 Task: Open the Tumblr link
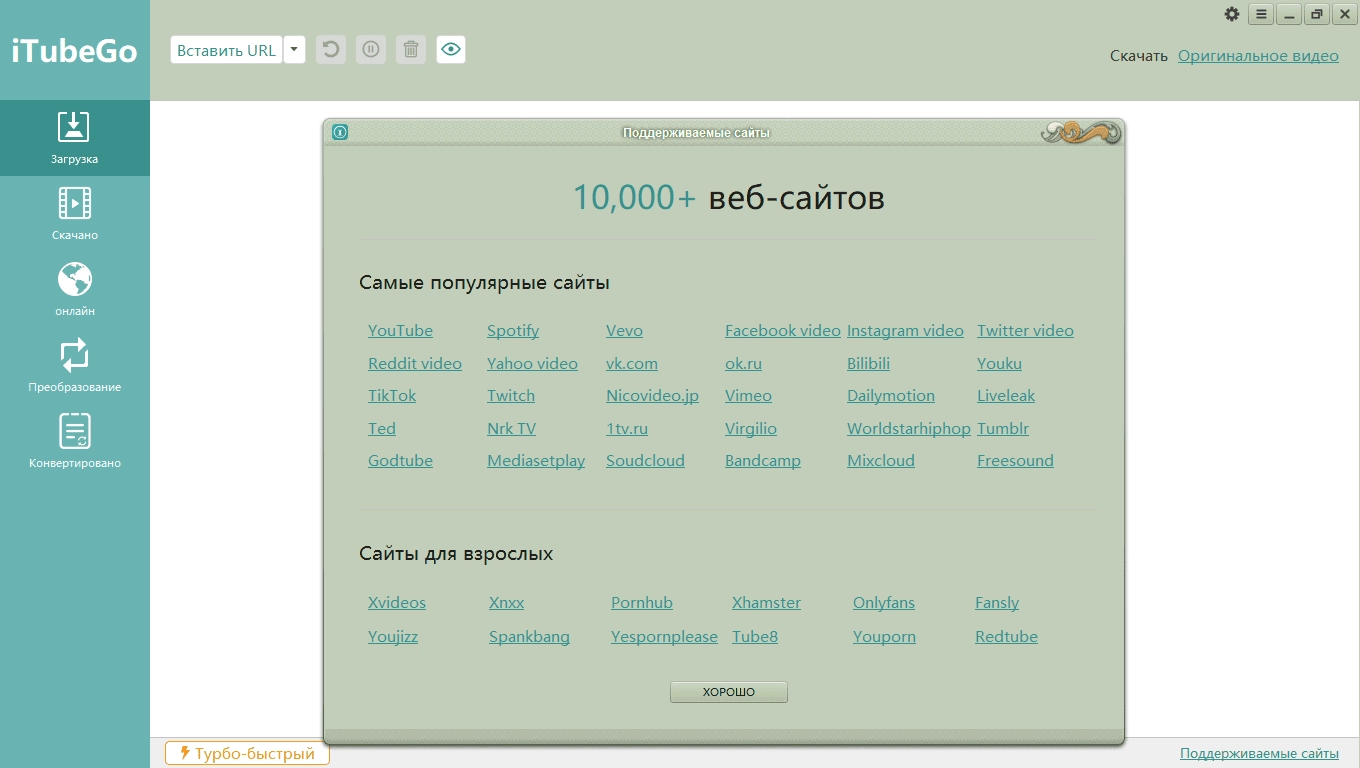(x=1003, y=429)
